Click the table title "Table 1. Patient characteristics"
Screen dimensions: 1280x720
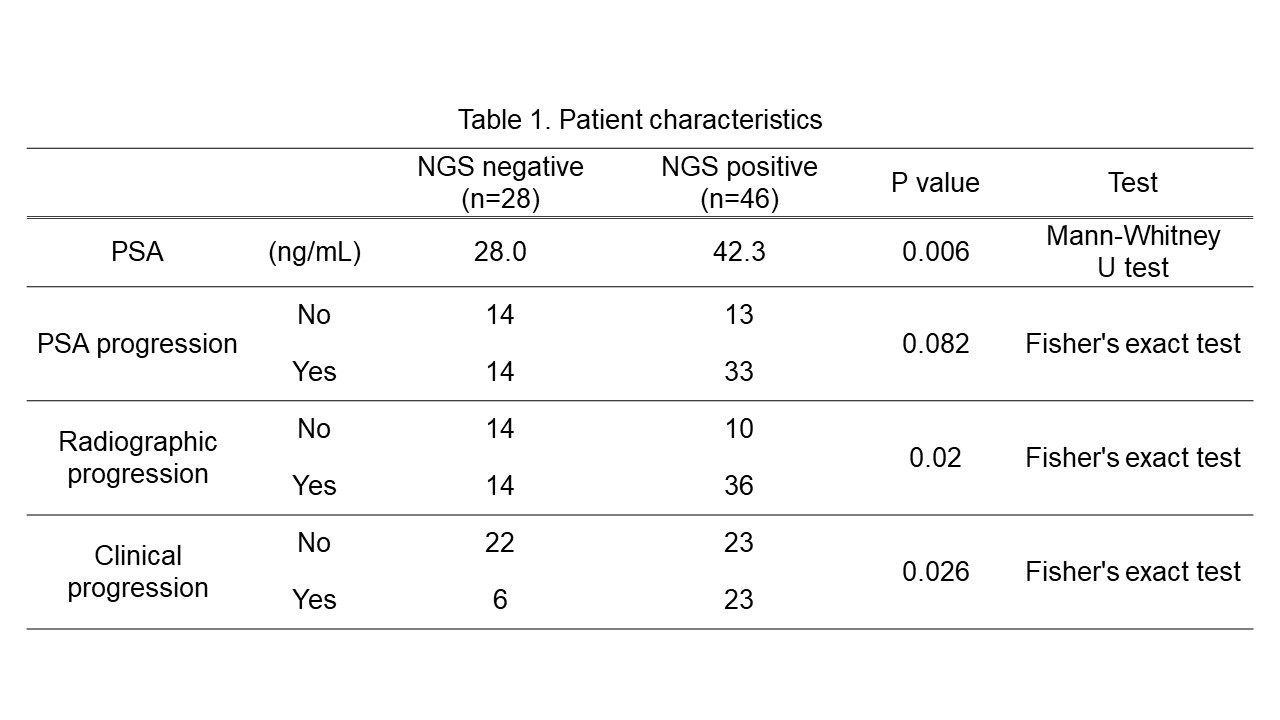click(640, 120)
